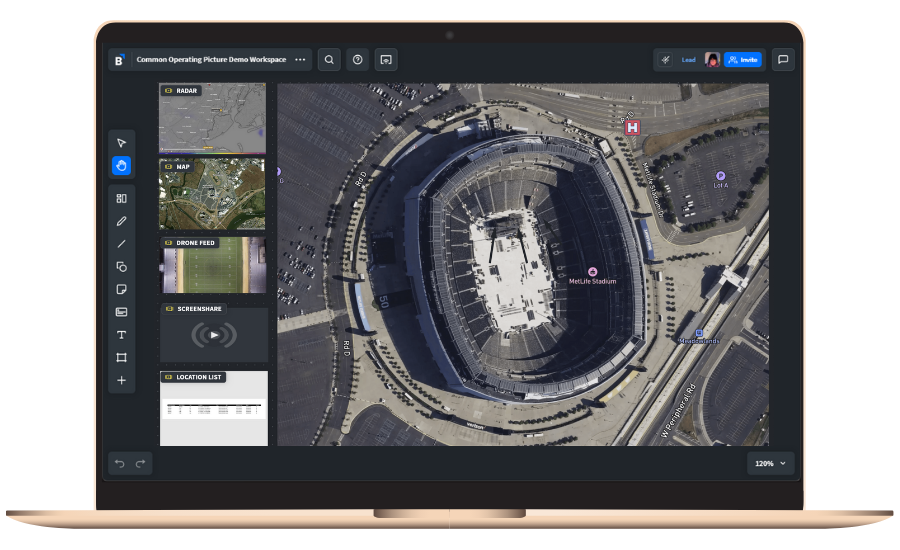
Task: Open workspace options three-dot menu
Action: 300,60
